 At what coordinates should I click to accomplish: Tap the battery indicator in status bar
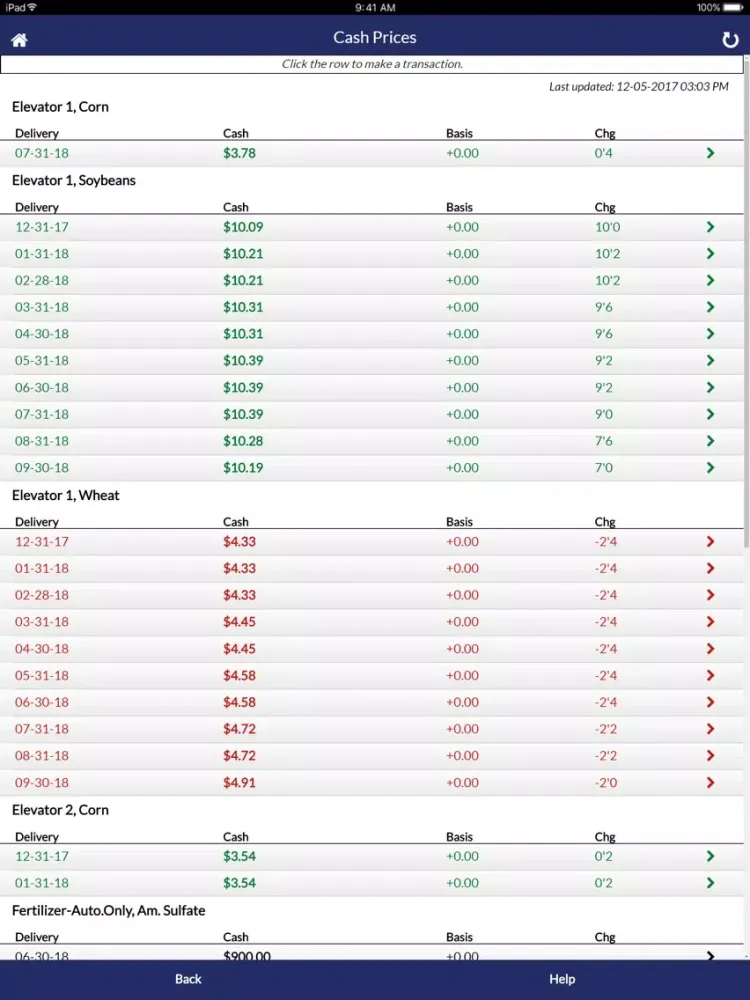(x=732, y=7)
